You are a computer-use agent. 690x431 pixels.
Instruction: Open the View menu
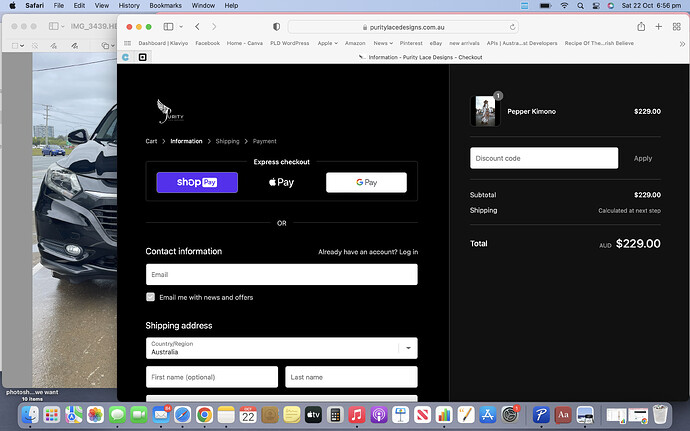tap(102, 5)
